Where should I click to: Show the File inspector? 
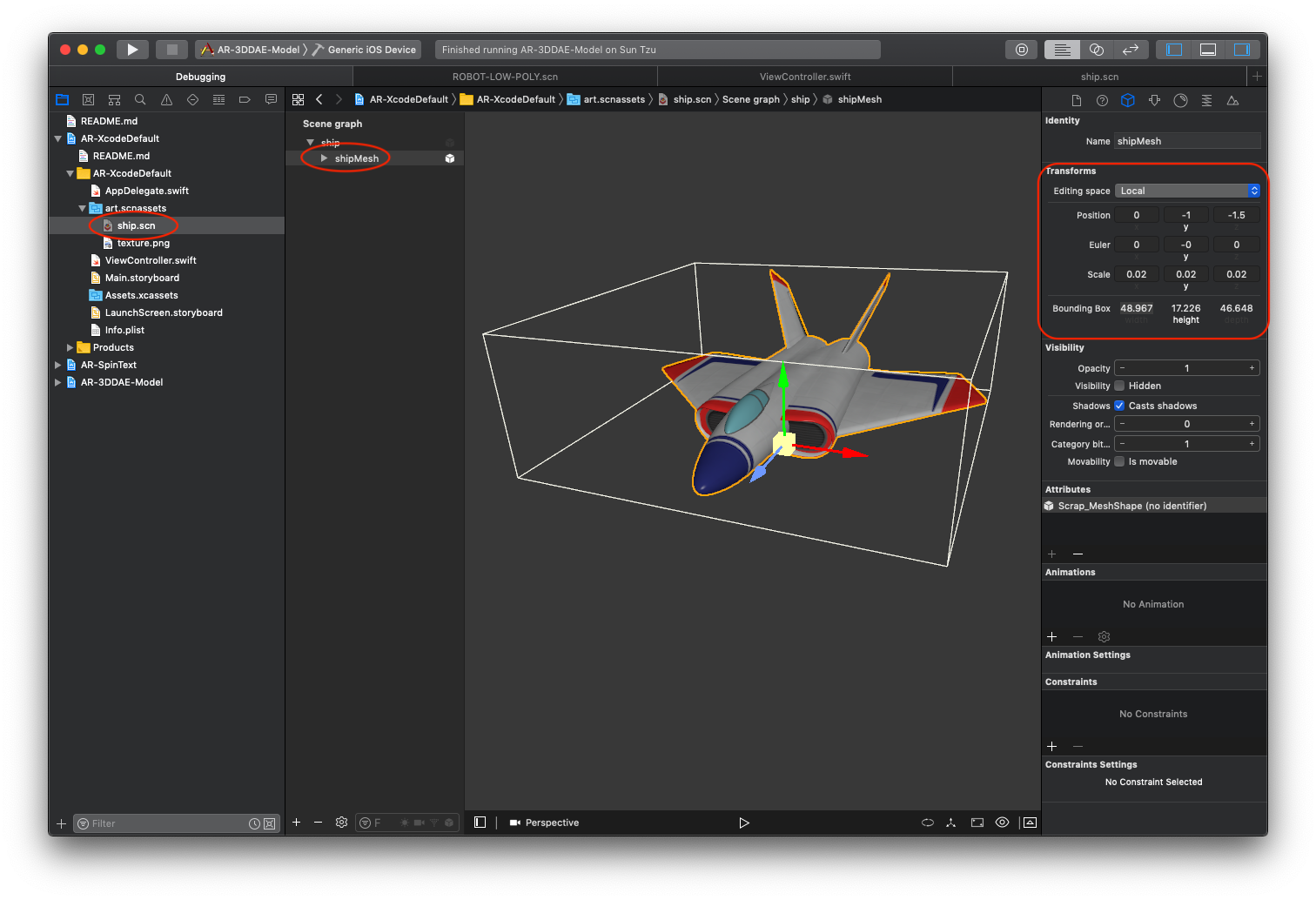(1077, 100)
